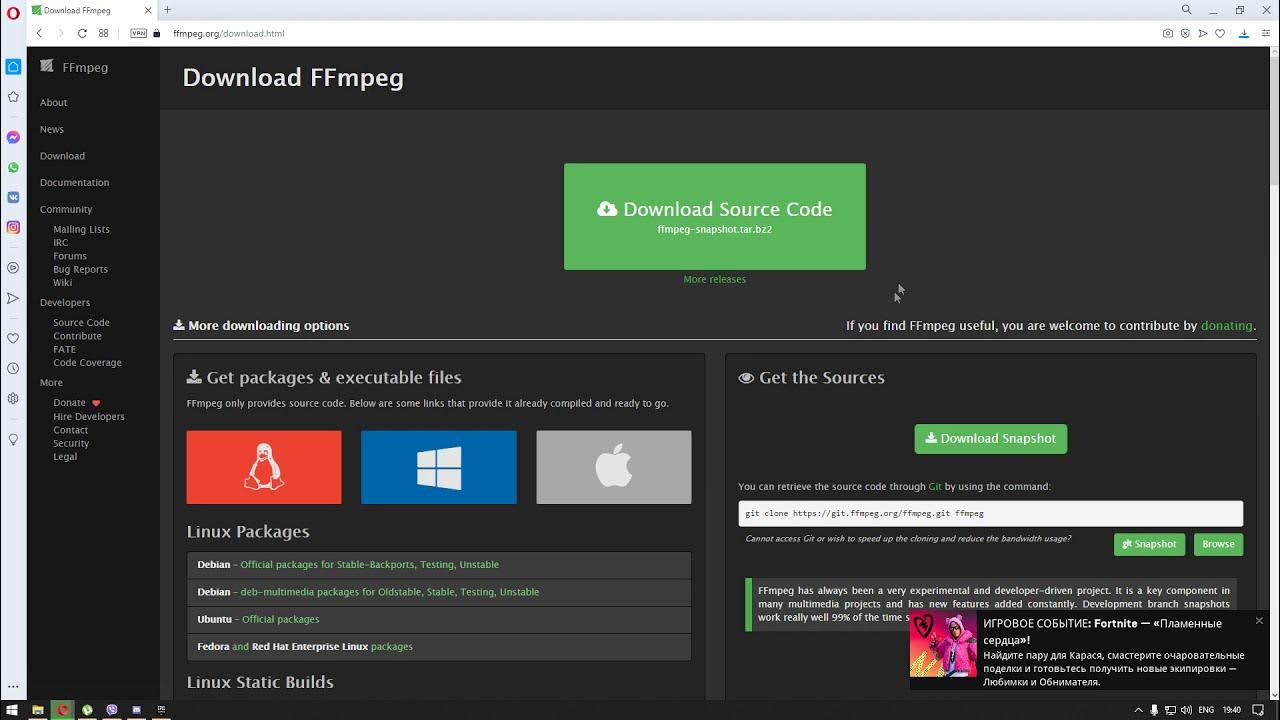Viewport: 1280px width, 720px height.
Task: Open the sidebar player icon
Action: click(13, 268)
